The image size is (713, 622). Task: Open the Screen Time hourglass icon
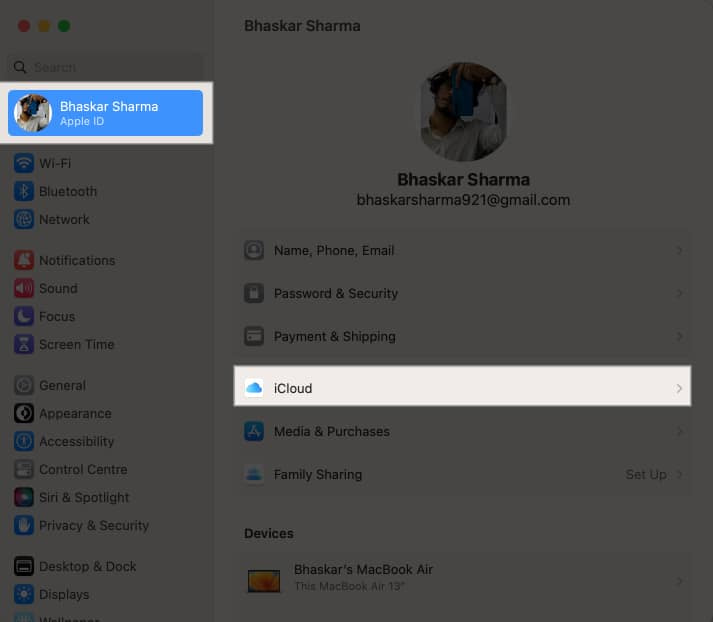pos(24,344)
